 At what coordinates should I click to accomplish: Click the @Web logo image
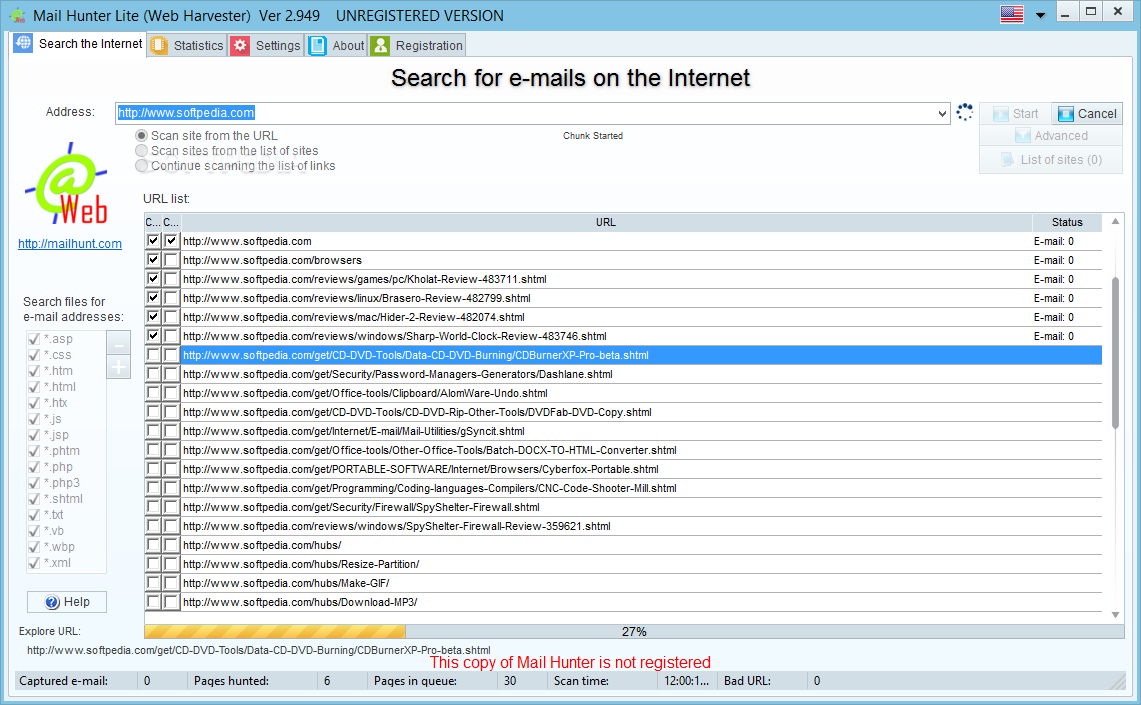coord(67,183)
